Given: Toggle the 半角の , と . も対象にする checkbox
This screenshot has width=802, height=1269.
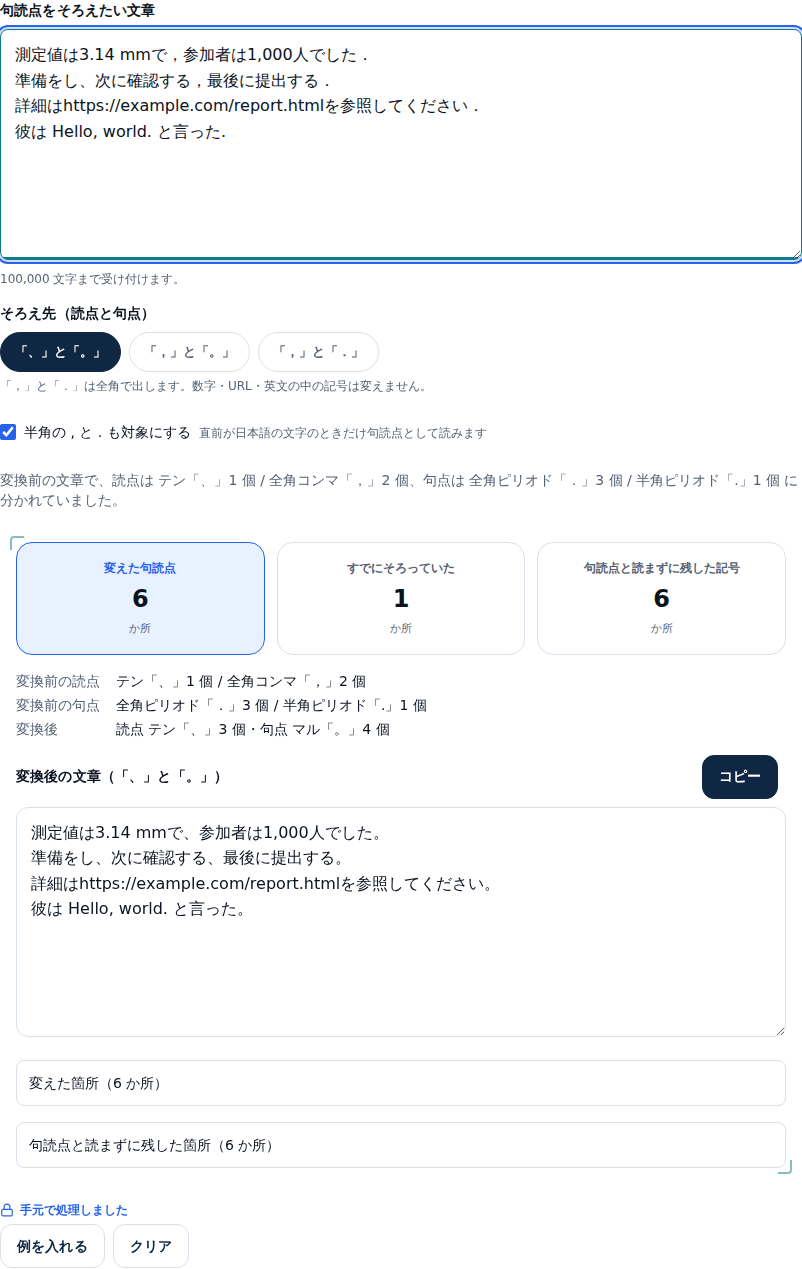Looking at the screenshot, I should [8, 432].
